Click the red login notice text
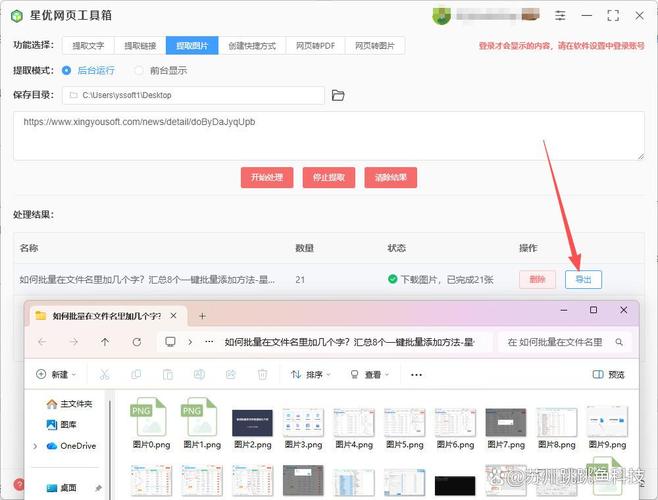Image resolution: width=658 pixels, height=500 pixels. point(561,46)
